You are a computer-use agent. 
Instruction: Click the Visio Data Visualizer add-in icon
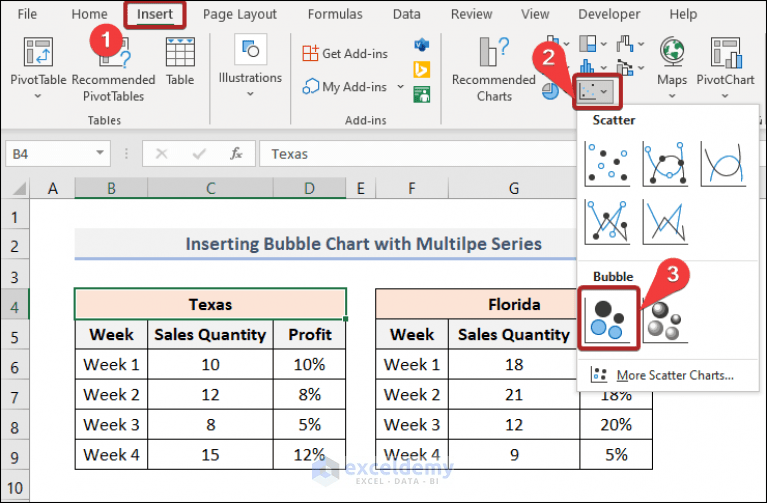point(422,46)
